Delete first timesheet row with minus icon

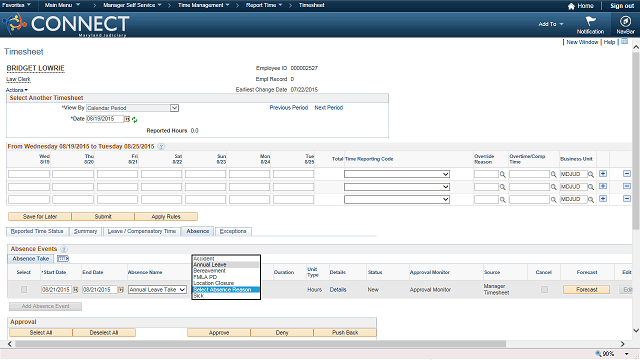point(627,174)
